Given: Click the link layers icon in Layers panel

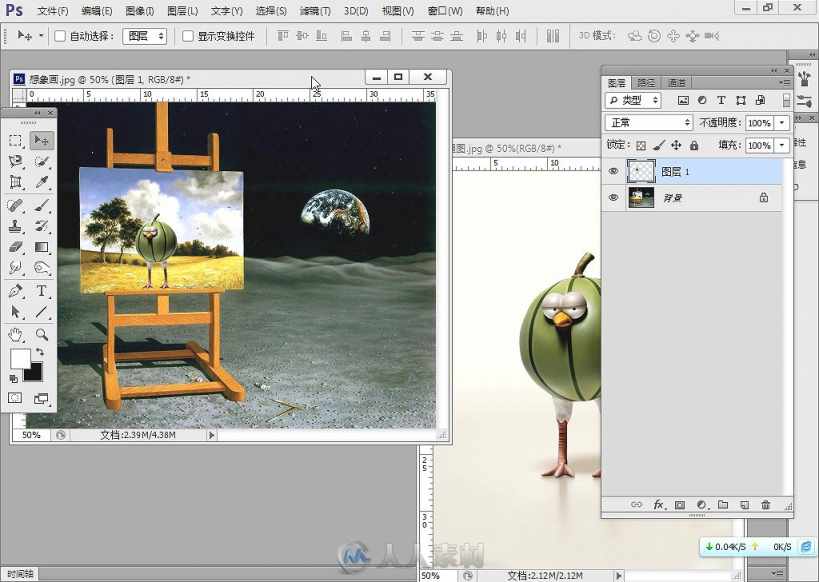Looking at the screenshot, I should (x=636, y=505).
